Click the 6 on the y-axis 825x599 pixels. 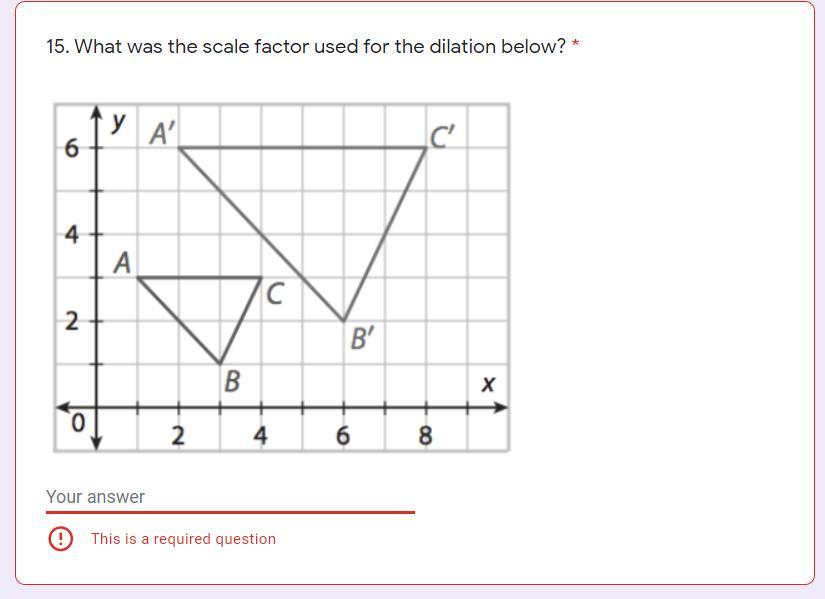[72, 148]
